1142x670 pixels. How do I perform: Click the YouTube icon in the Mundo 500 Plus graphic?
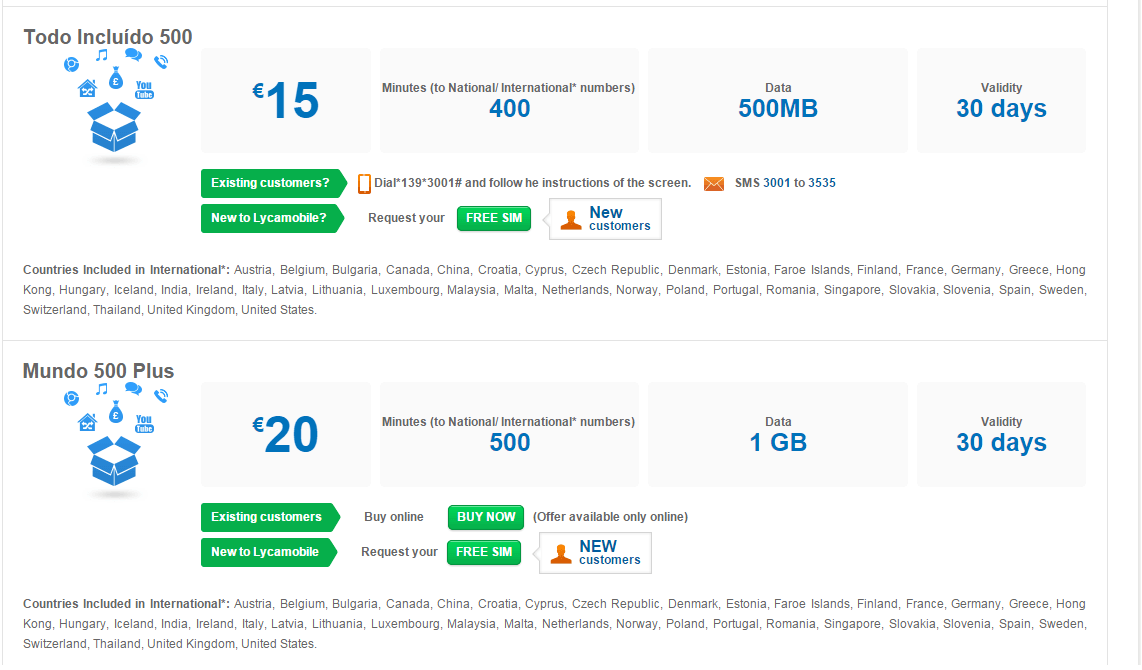pyautogui.click(x=144, y=424)
